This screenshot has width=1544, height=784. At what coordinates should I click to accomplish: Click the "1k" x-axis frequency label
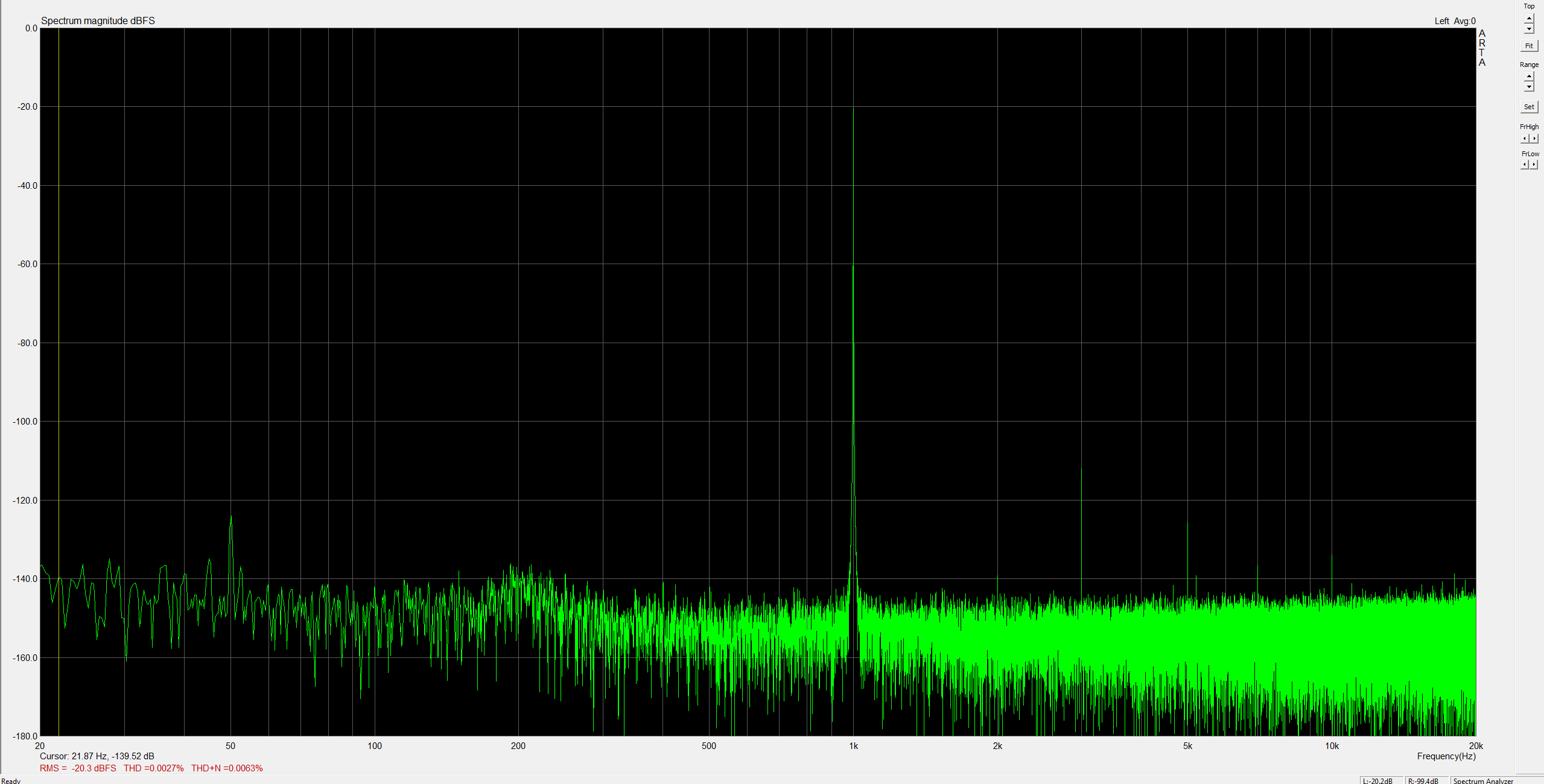tap(853, 746)
